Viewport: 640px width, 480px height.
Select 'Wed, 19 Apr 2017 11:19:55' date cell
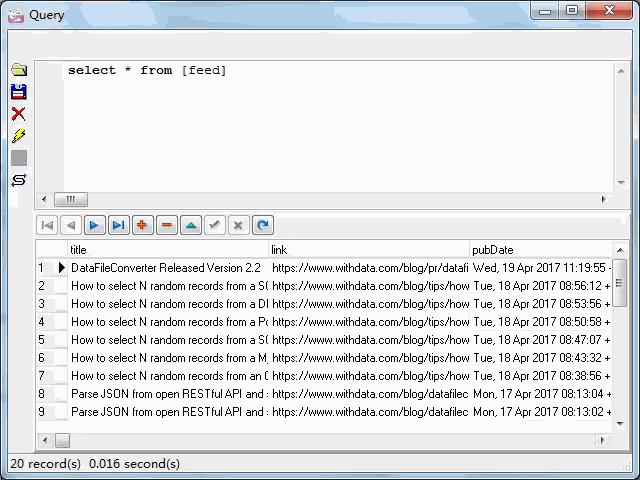click(541, 268)
